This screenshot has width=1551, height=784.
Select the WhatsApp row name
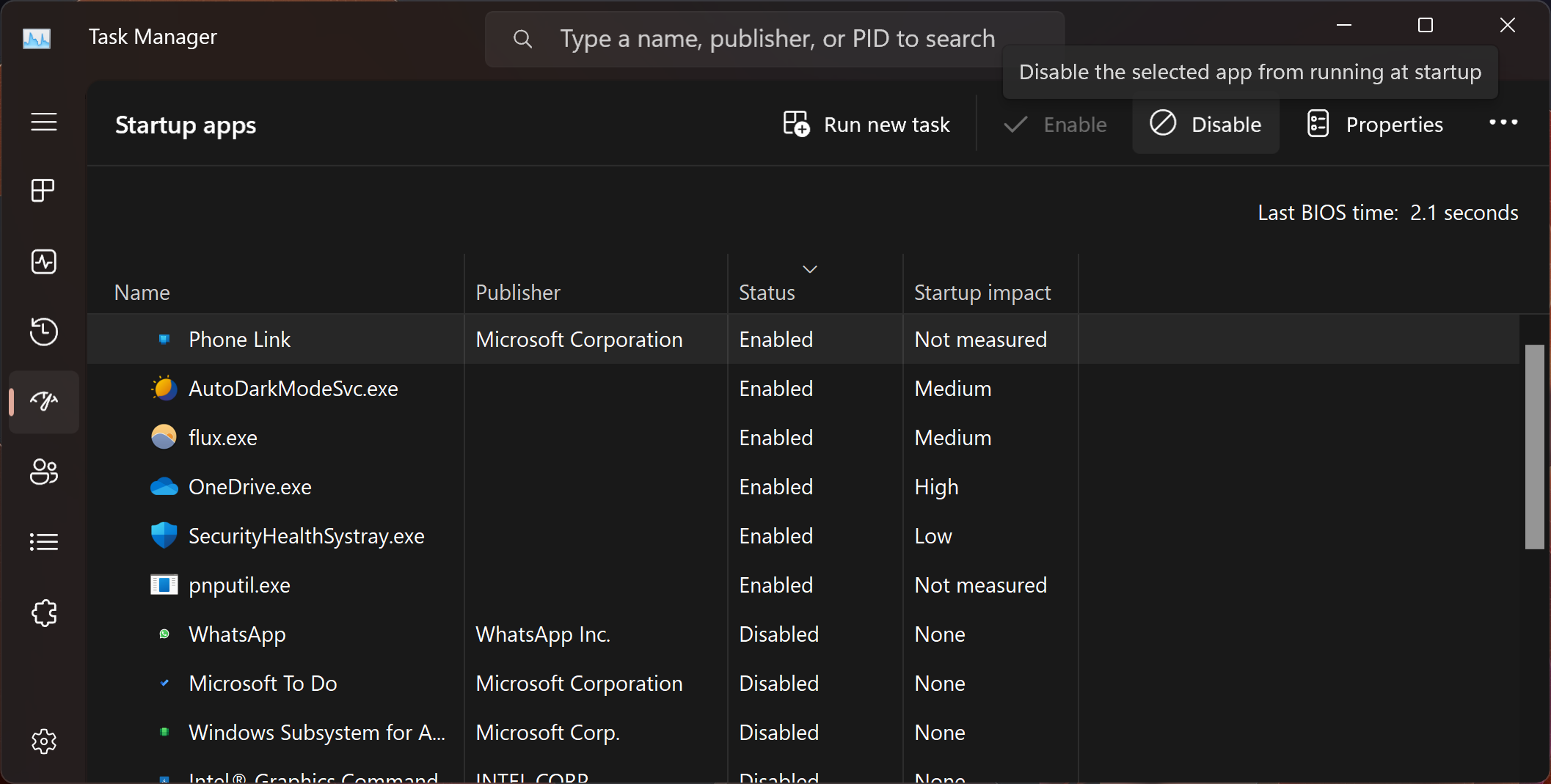(237, 634)
